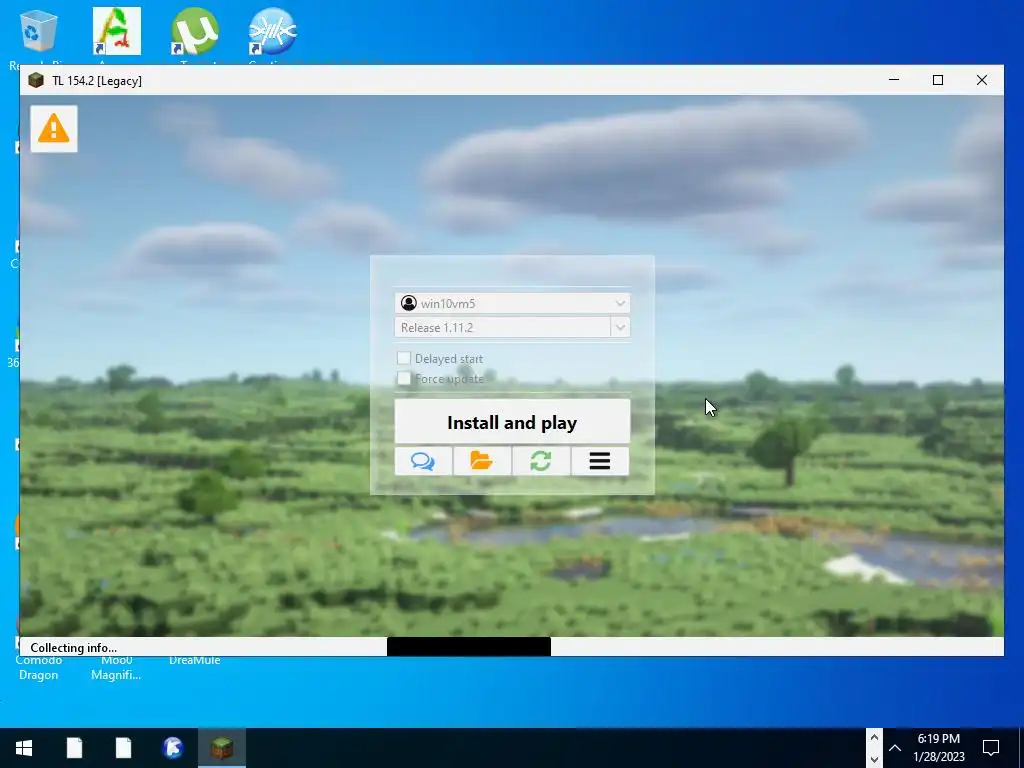Viewport: 1024px width, 768px height.
Task: Select the Release 1.11.2 version field
Action: pos(502,327)
